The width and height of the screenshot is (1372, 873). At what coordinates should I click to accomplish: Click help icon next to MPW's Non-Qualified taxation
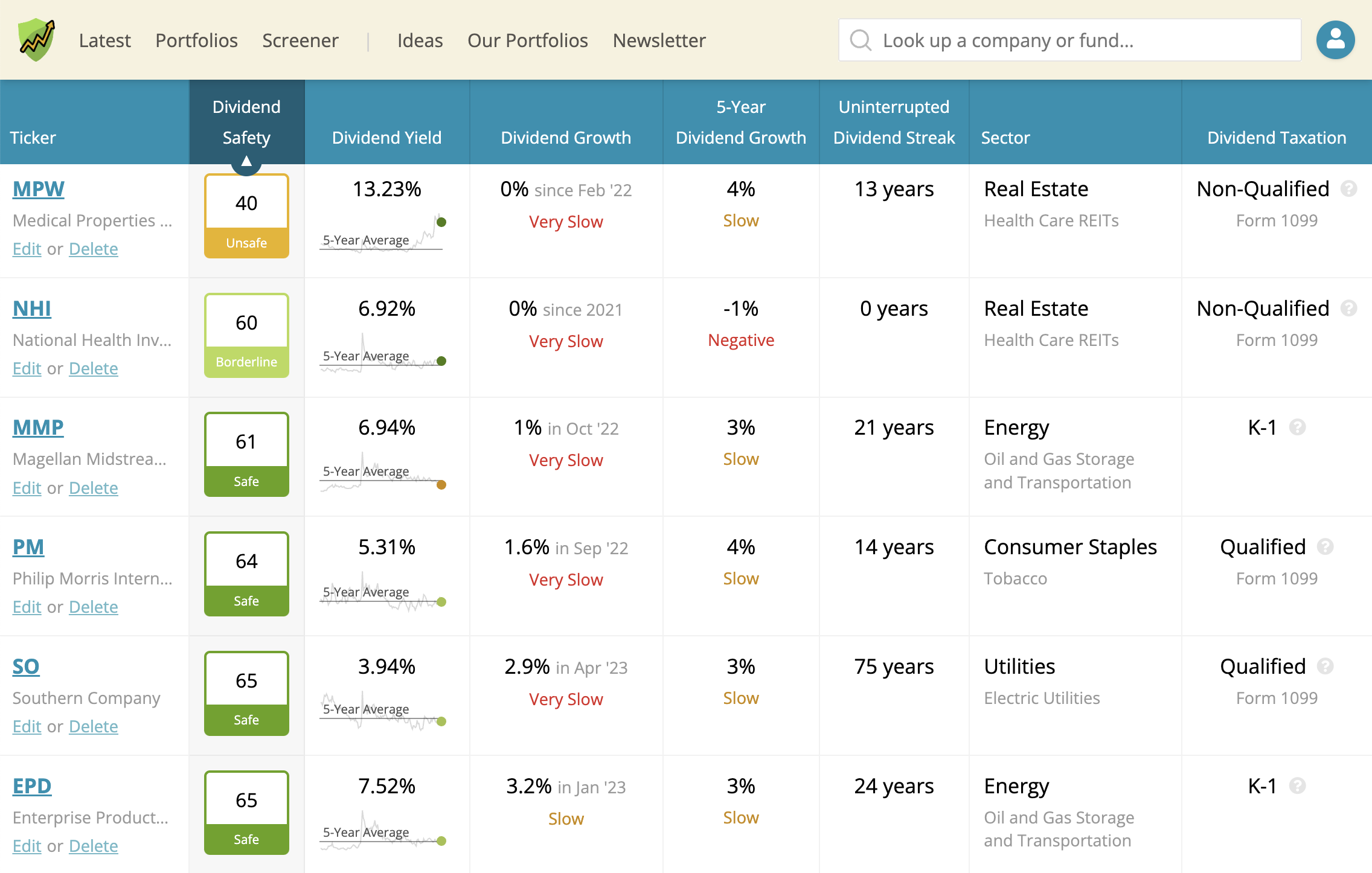click(x=1348, y=189)
